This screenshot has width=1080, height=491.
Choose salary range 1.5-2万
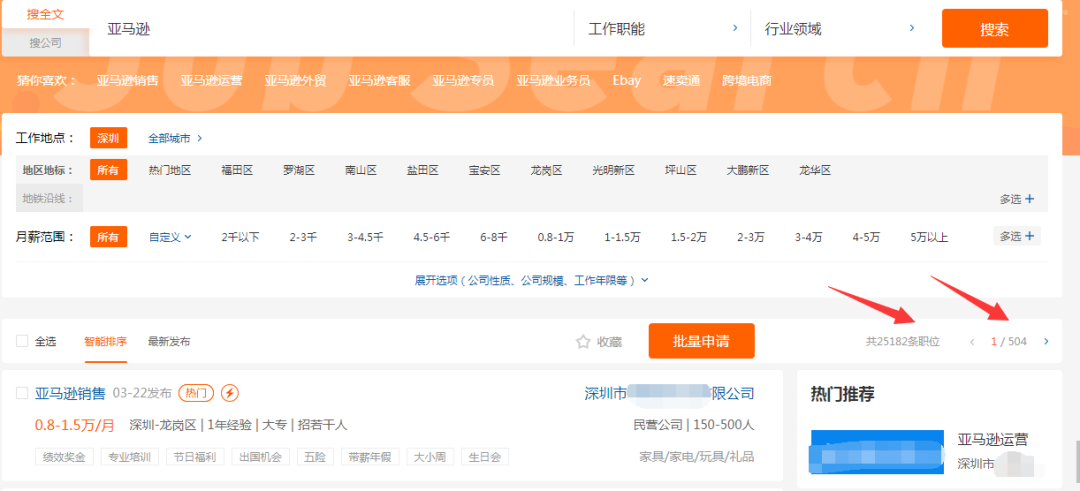tap(689, 238)
